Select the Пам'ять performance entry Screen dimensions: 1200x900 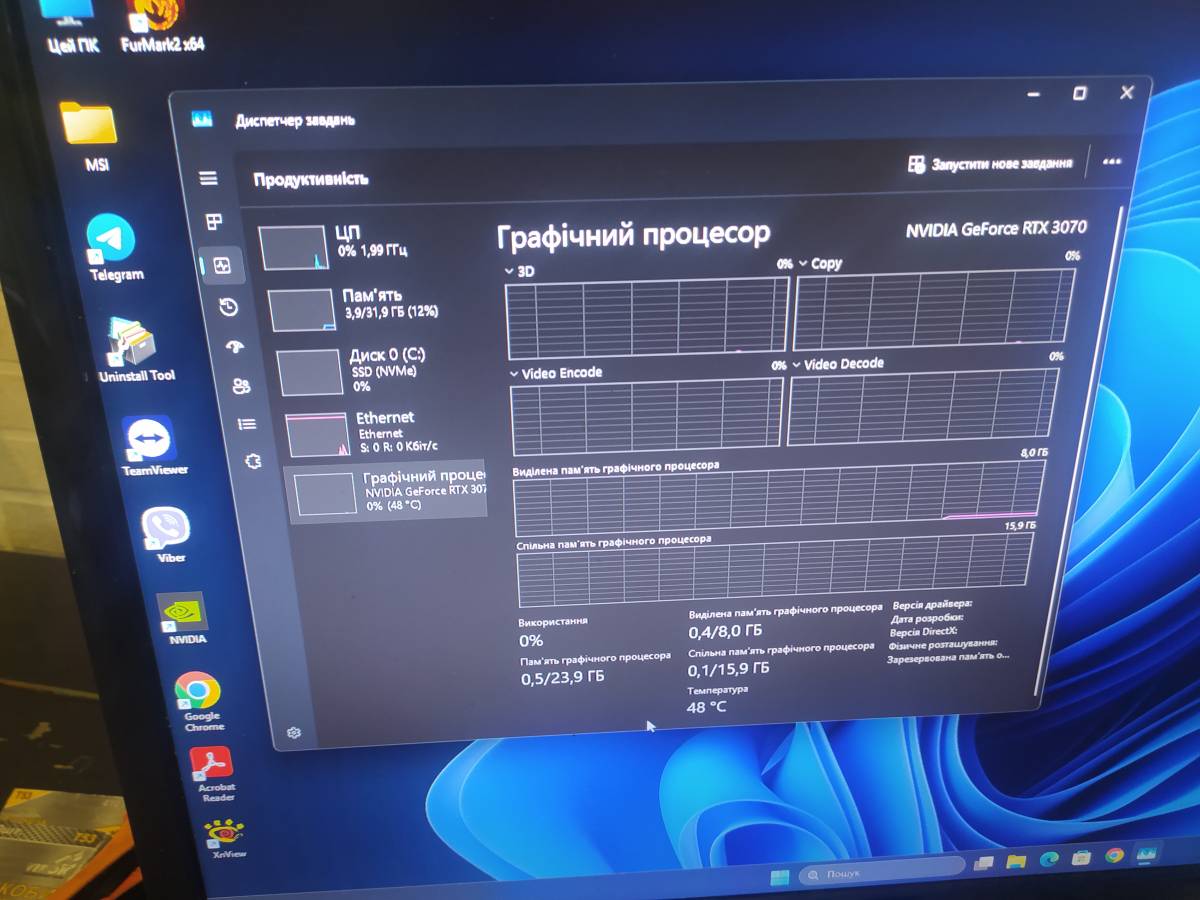(368, 309)
